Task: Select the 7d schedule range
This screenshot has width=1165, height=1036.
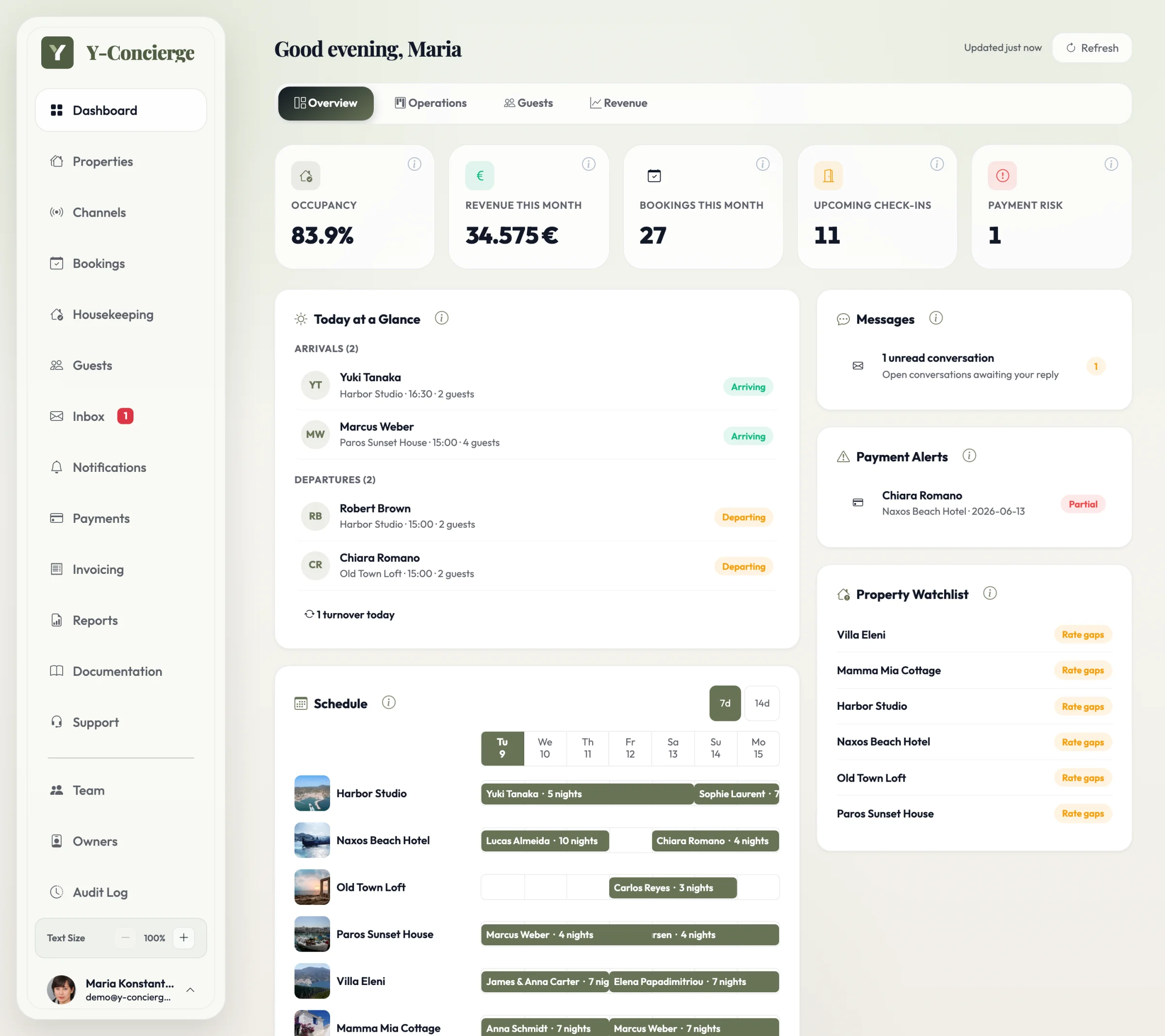Action: [x=725, y=703]
